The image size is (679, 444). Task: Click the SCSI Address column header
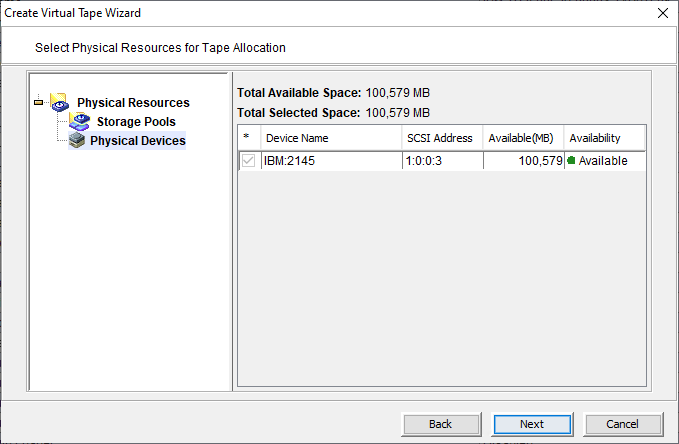(x=442, y=138)
